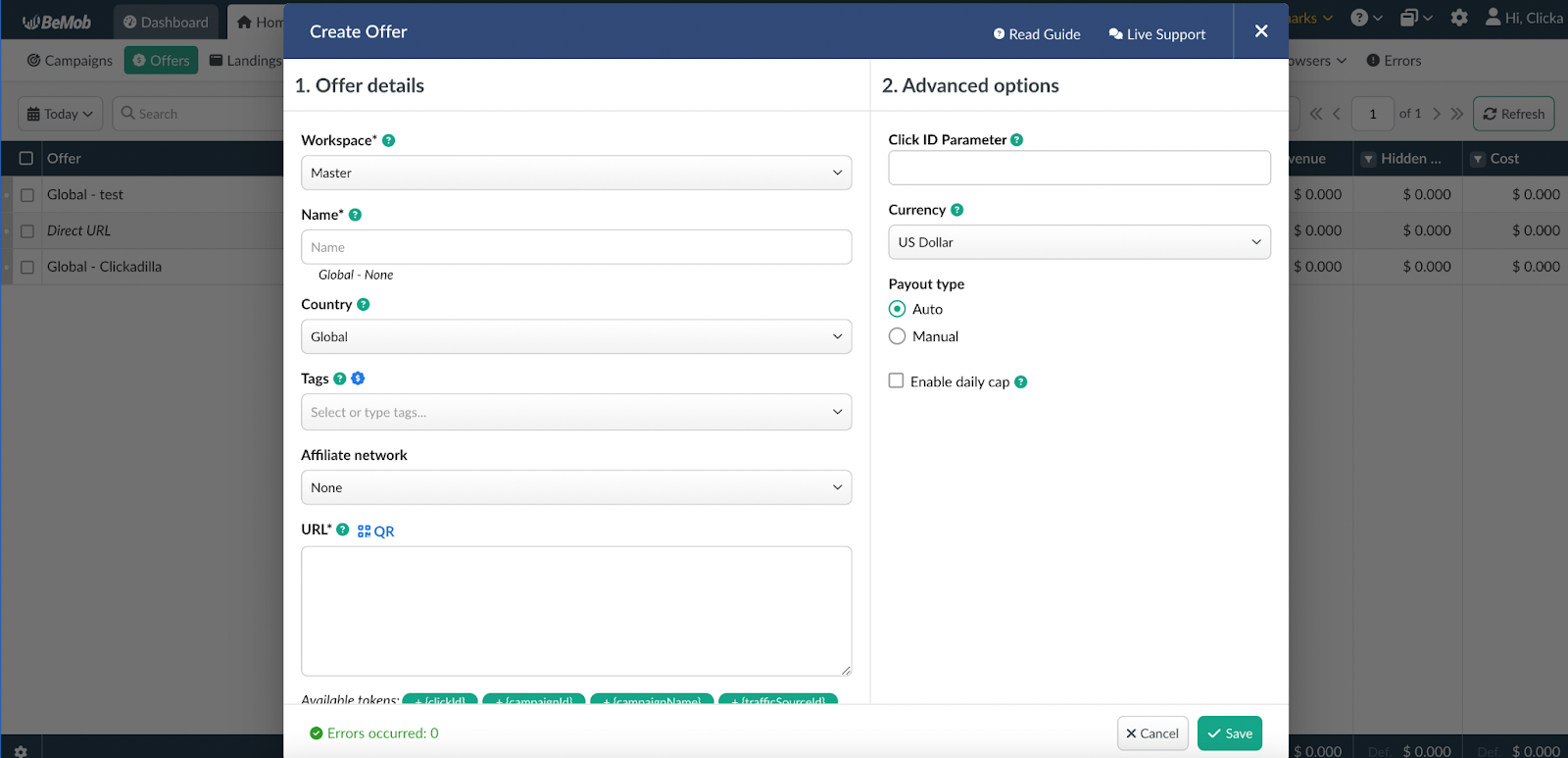Viewport: 1568px width, 758px height.
Task: Expand Currency dropdown showing US Dollar
Action: [1078, 242]
